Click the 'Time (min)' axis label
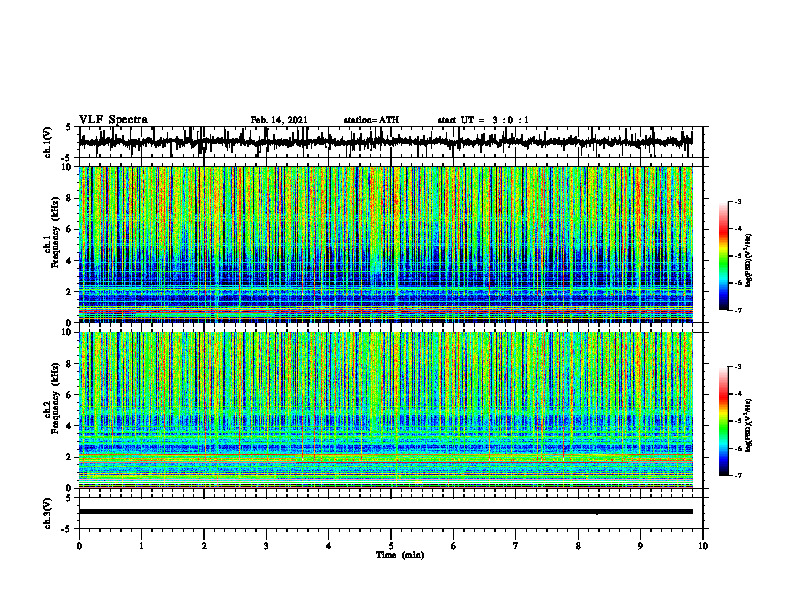 click(400, 555)
